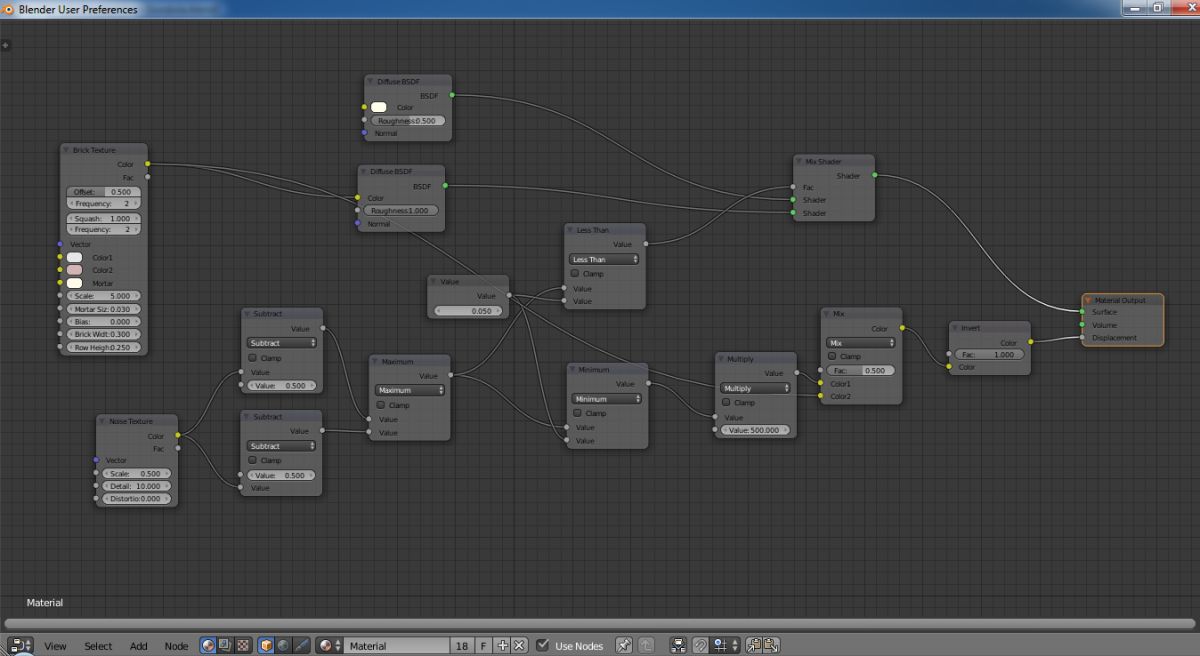The image size is (1200, 656).
Task: Click the Row Height 0.250 field
Action: click(104, 348)
